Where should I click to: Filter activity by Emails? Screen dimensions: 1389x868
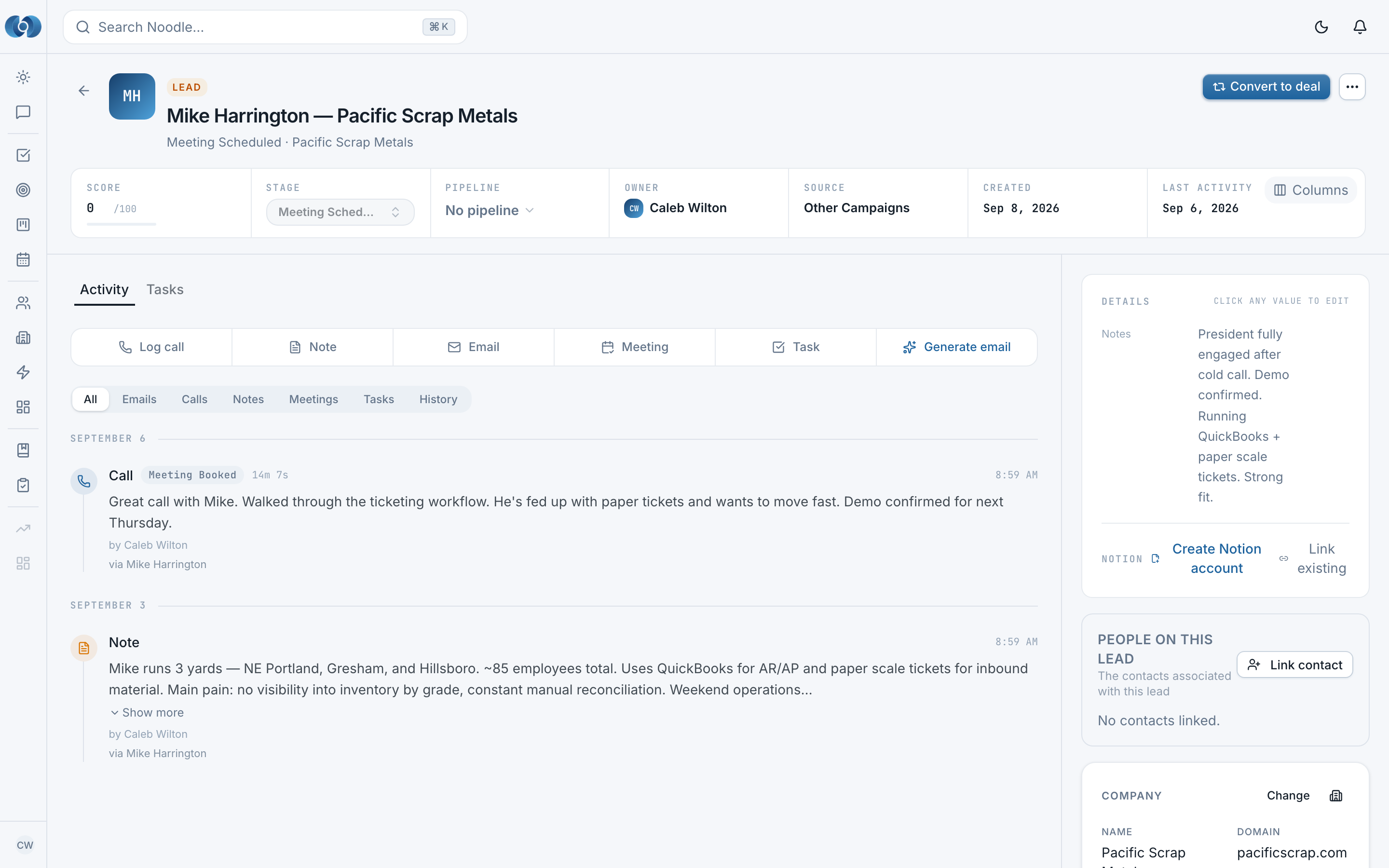[139, 399]
